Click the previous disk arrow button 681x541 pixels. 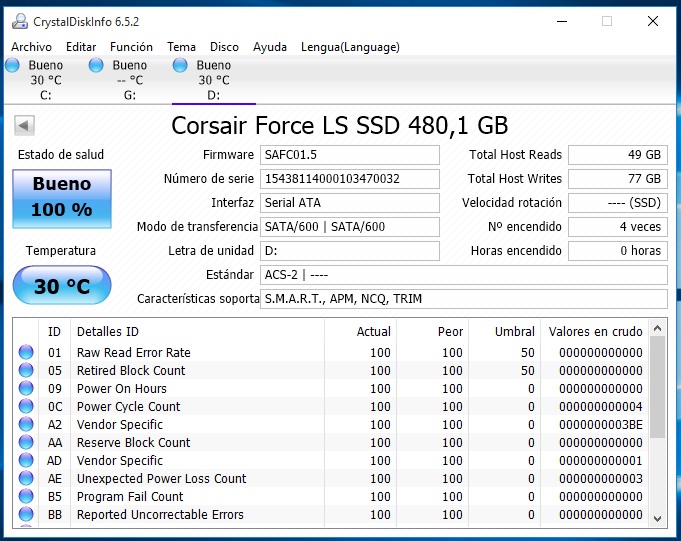point(25,125)
